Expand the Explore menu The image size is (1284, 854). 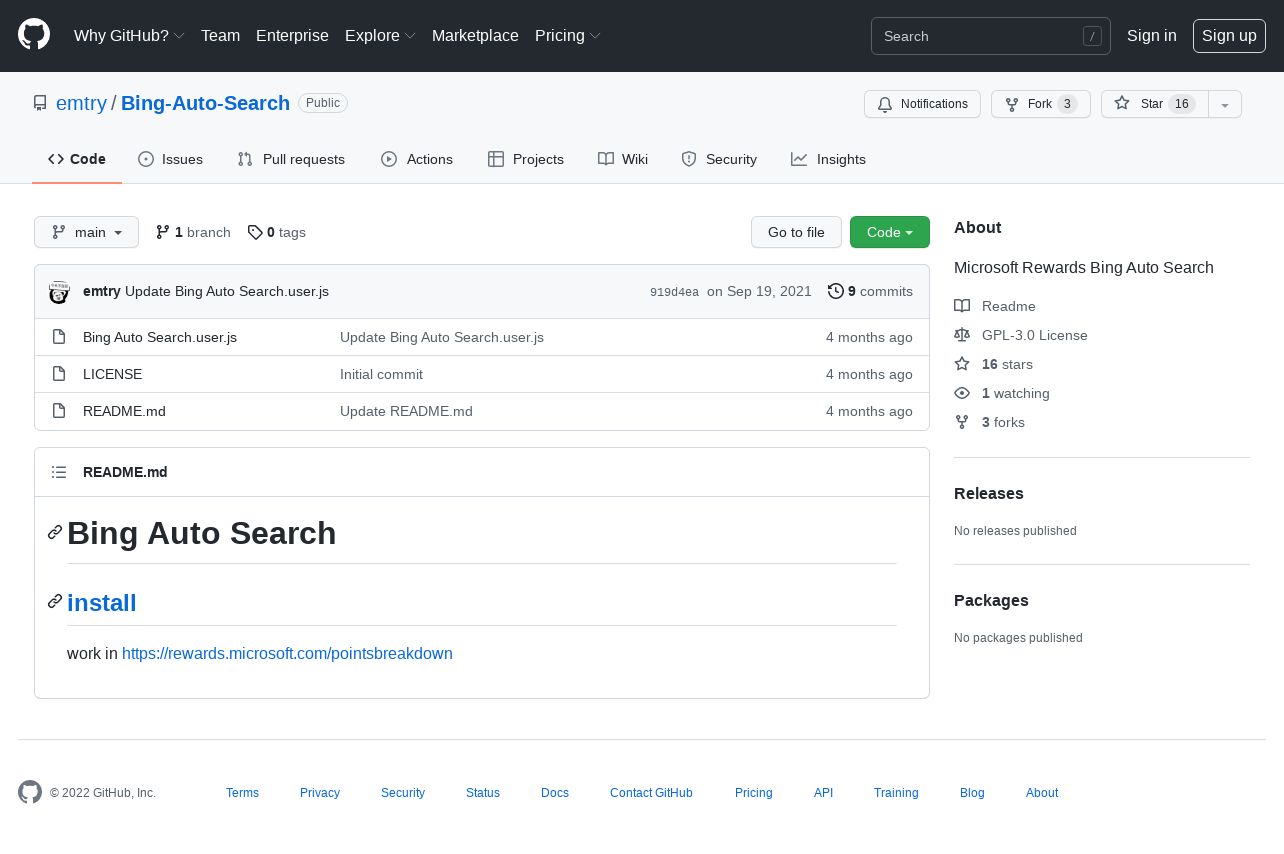pos(380,35)
